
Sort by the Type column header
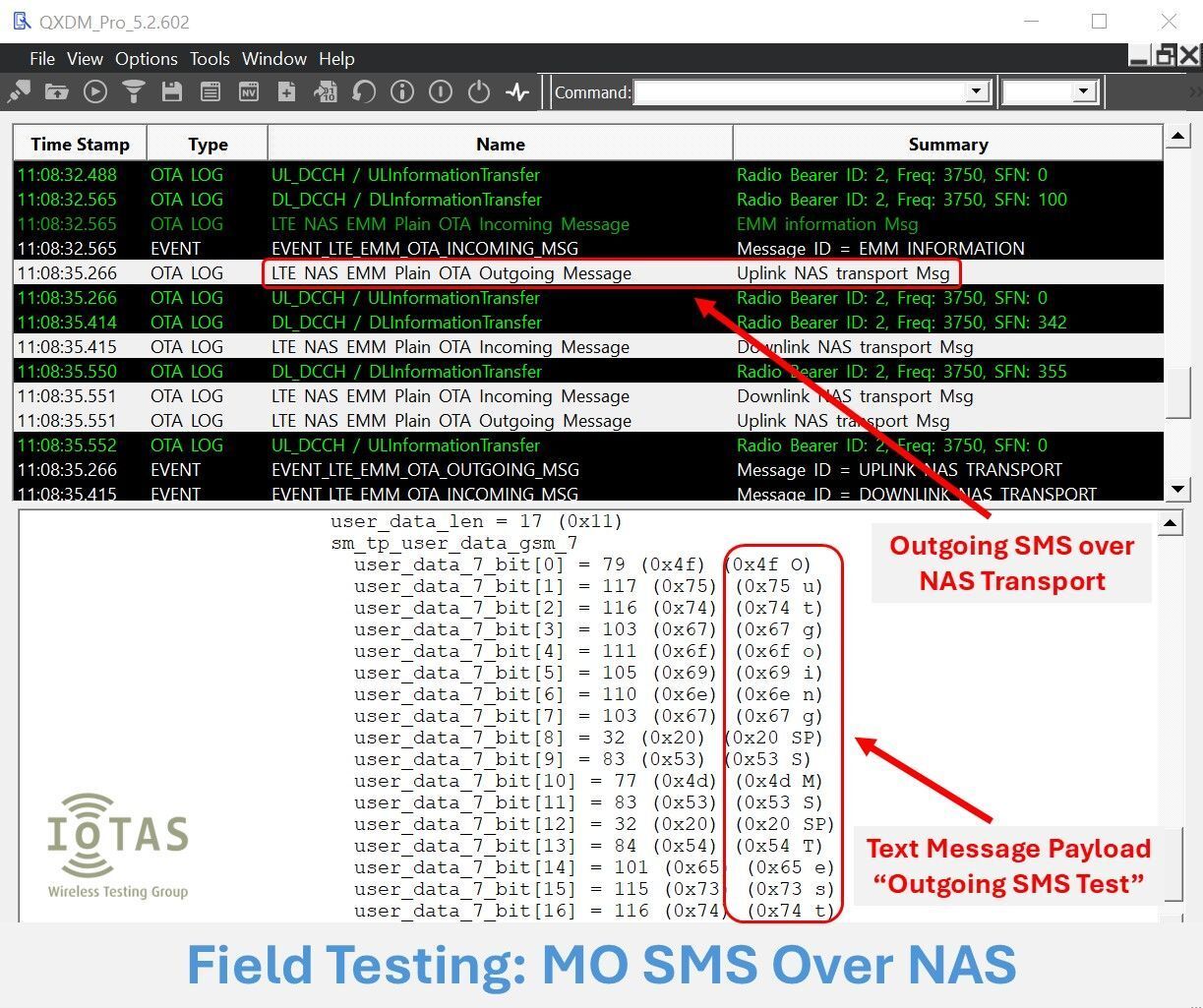click(x=208, y=144)
